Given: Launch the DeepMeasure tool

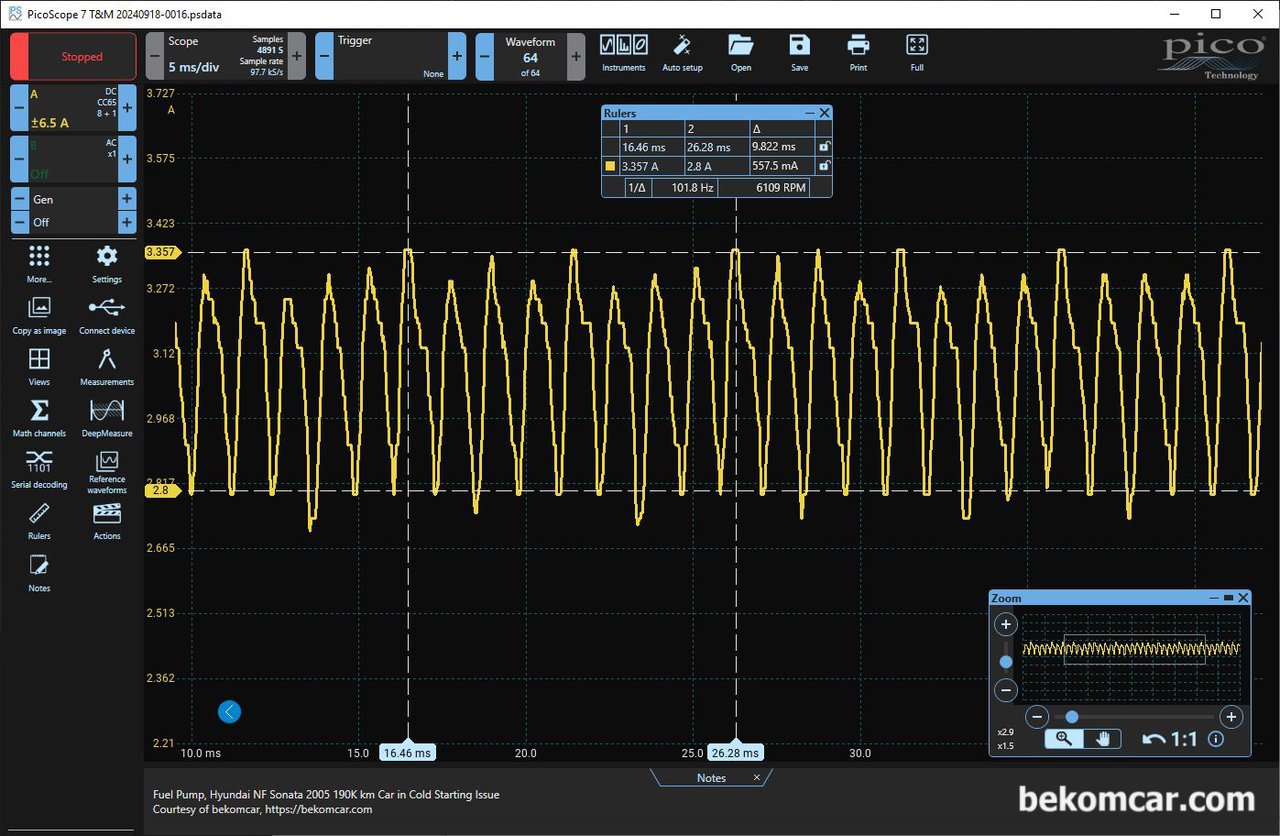Looking at the screenshot, I should [x=107, y=417].
